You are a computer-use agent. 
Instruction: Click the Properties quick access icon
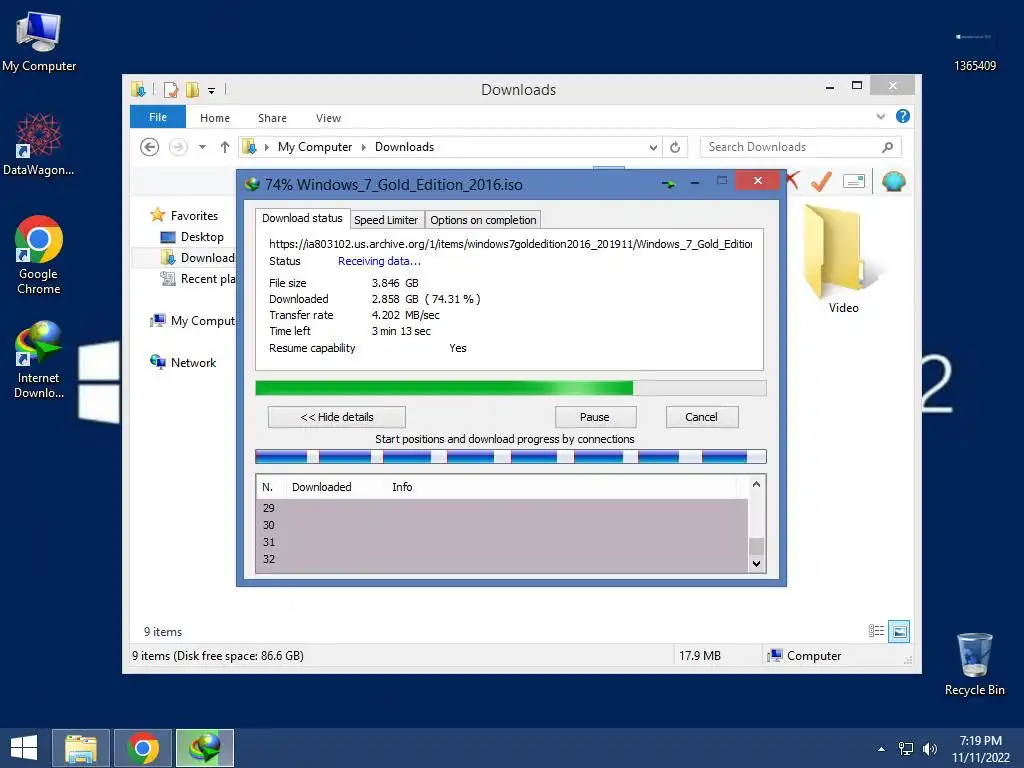click(x=170, y=89)
